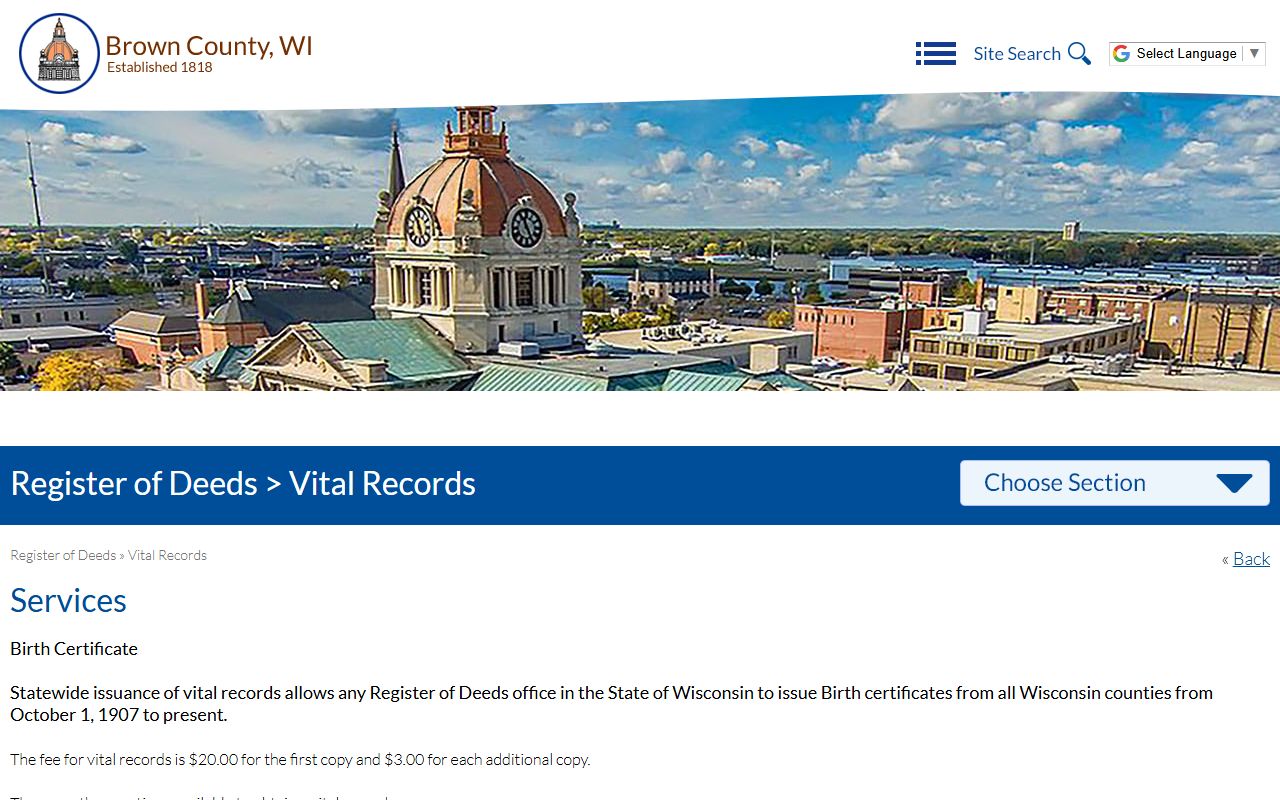Viewport: 1280px width, 800px height.
Task: Click the Birth Certificate subheading
Action: click(74, 649)
